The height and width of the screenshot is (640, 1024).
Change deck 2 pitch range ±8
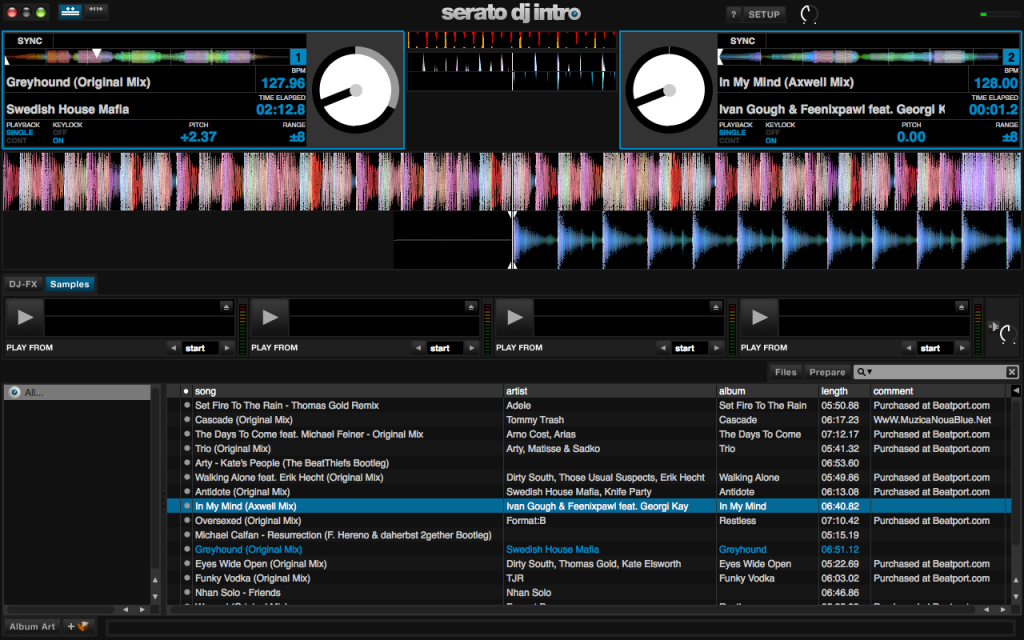tap(1010, 137)
